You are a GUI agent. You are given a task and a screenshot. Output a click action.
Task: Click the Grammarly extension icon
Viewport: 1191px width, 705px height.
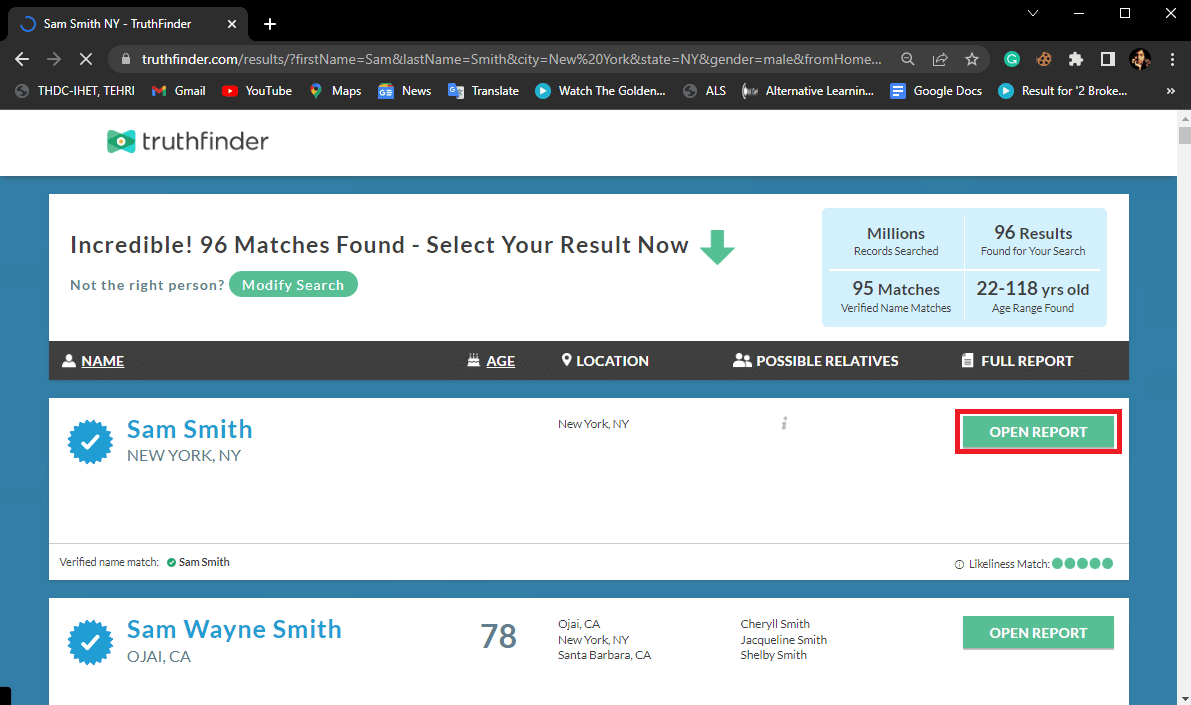coord(1012,59)
